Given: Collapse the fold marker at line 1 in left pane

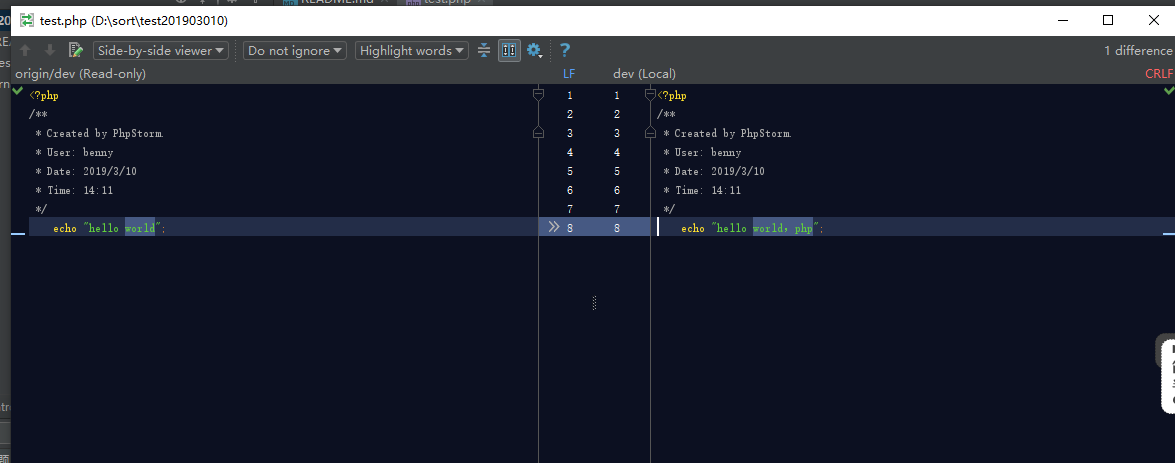Looking at the screenshot, I should tap(537, 94).
